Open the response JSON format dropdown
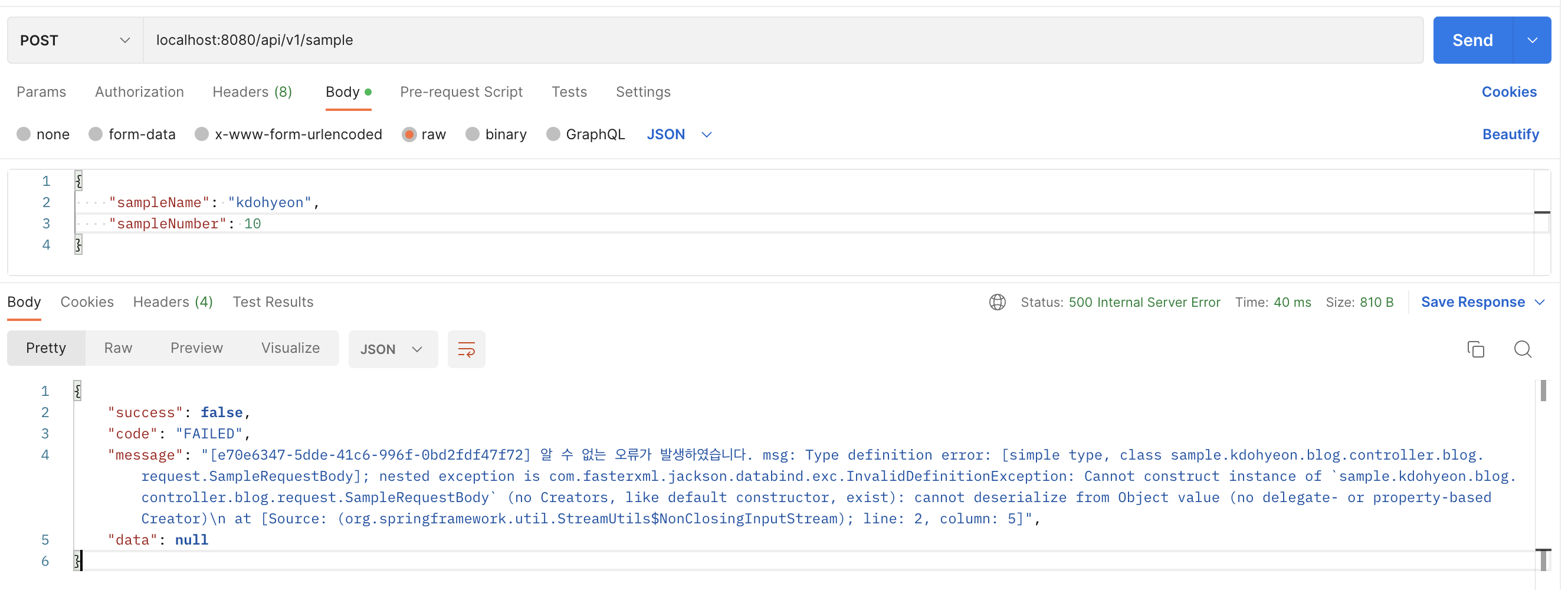 click(x=393, y=349)
